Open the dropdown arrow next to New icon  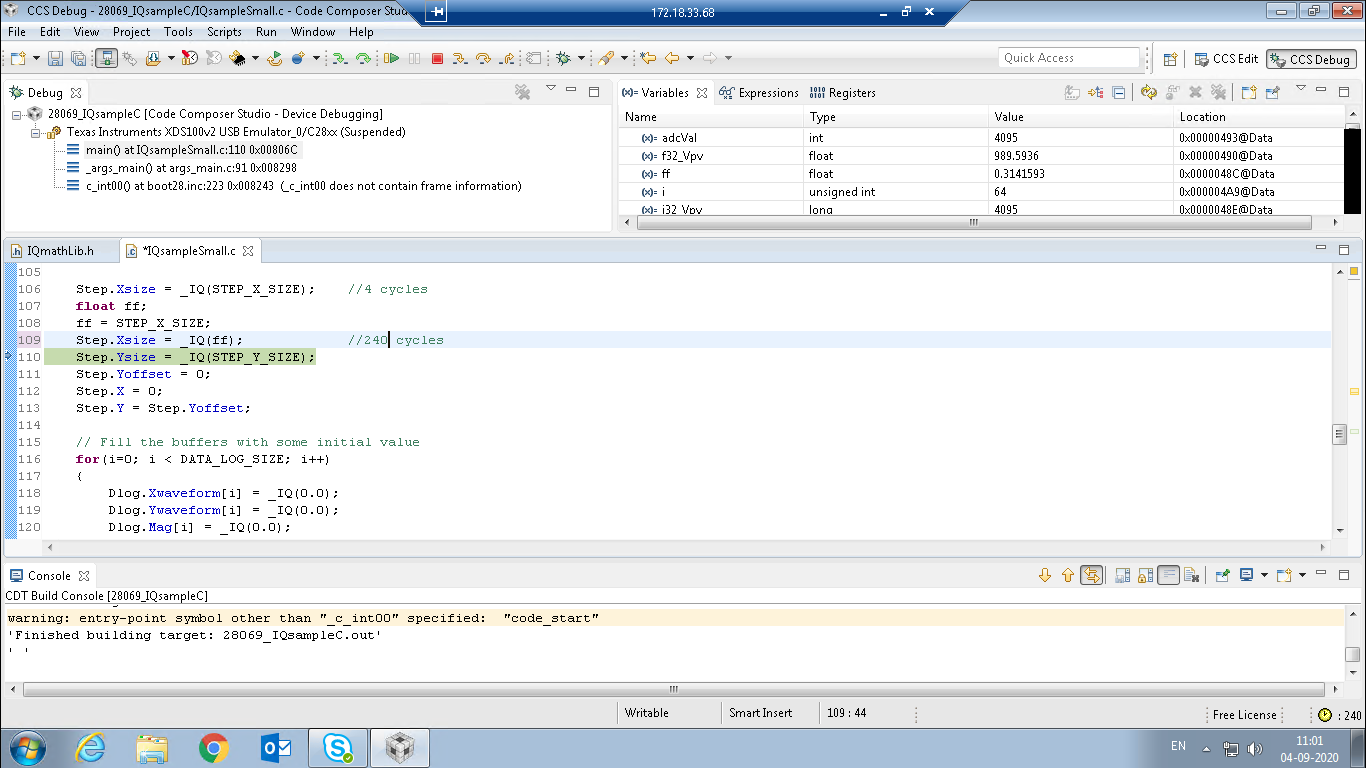point(36,59)
